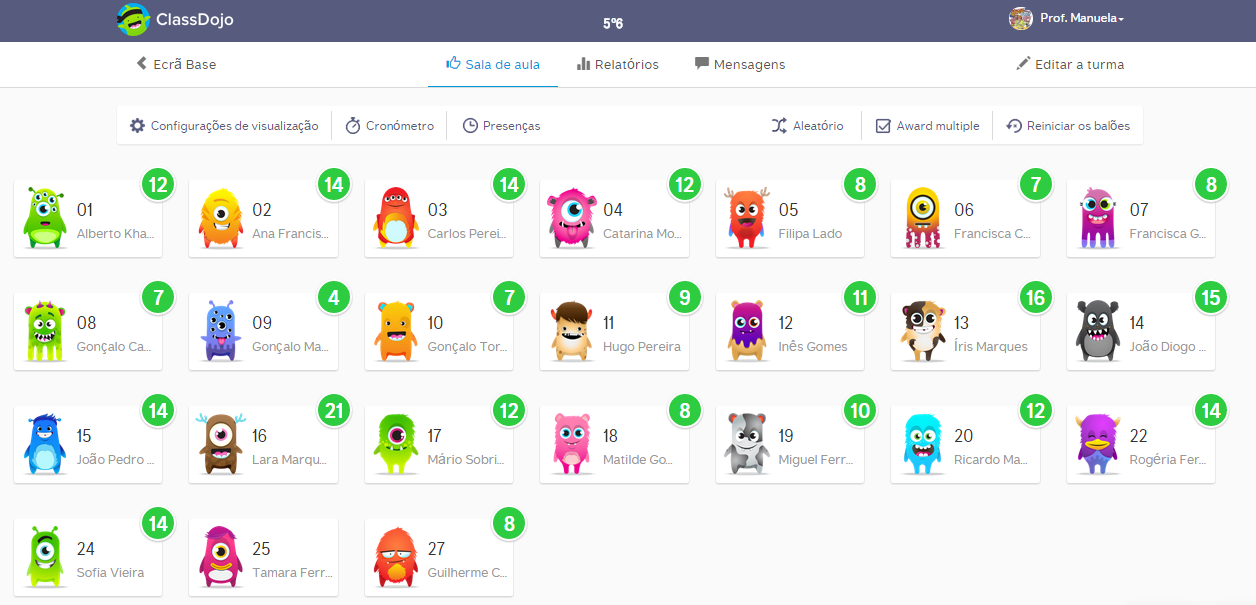Click student 10's orange monster avatar
This screenshot has width=1256, height=605.
[x=396, y=331]
